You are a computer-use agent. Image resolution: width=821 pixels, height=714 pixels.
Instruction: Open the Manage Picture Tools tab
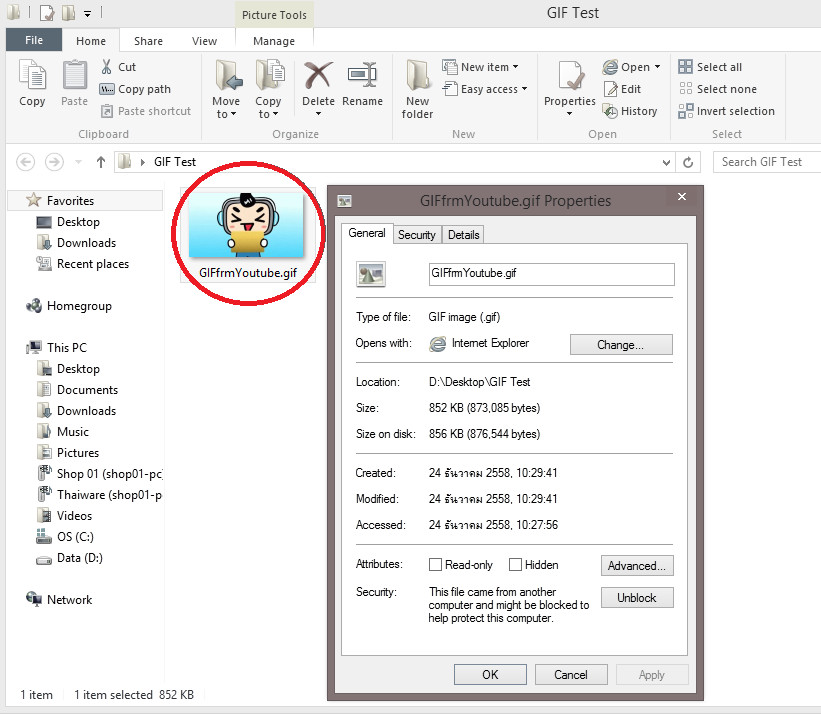pos(274,41)
